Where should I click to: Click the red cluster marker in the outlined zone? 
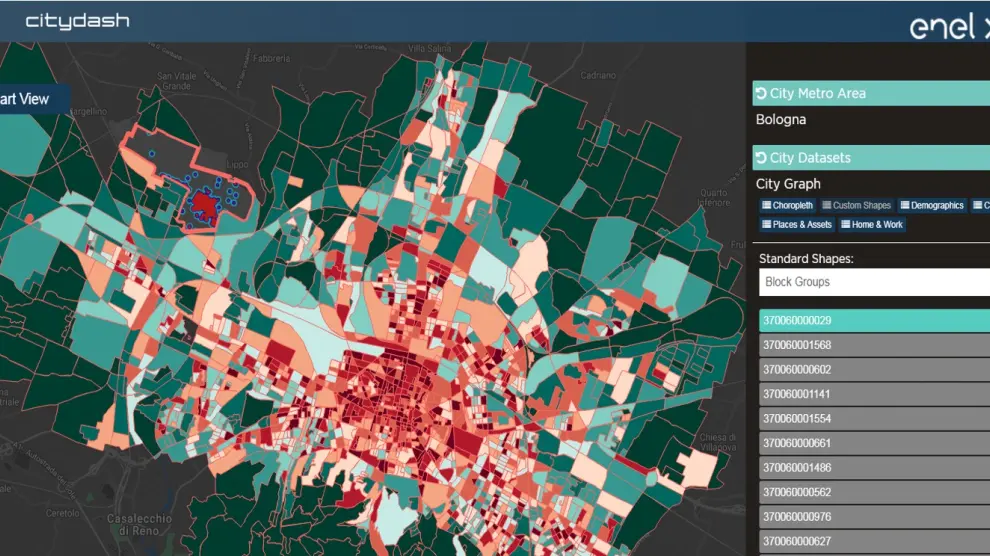click(205, 204)
